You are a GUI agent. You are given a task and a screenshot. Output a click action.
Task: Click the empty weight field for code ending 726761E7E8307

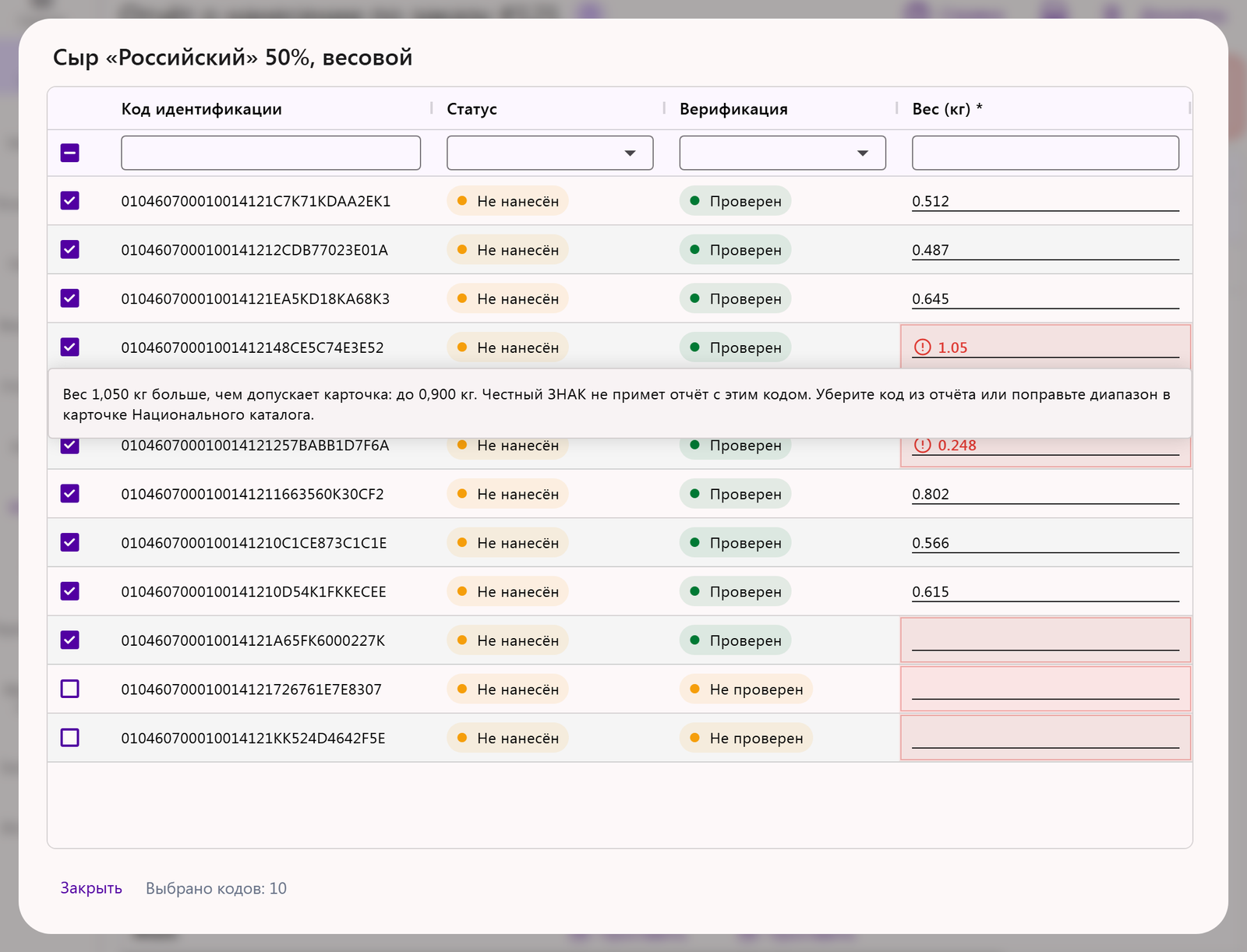click(1045, 689)
